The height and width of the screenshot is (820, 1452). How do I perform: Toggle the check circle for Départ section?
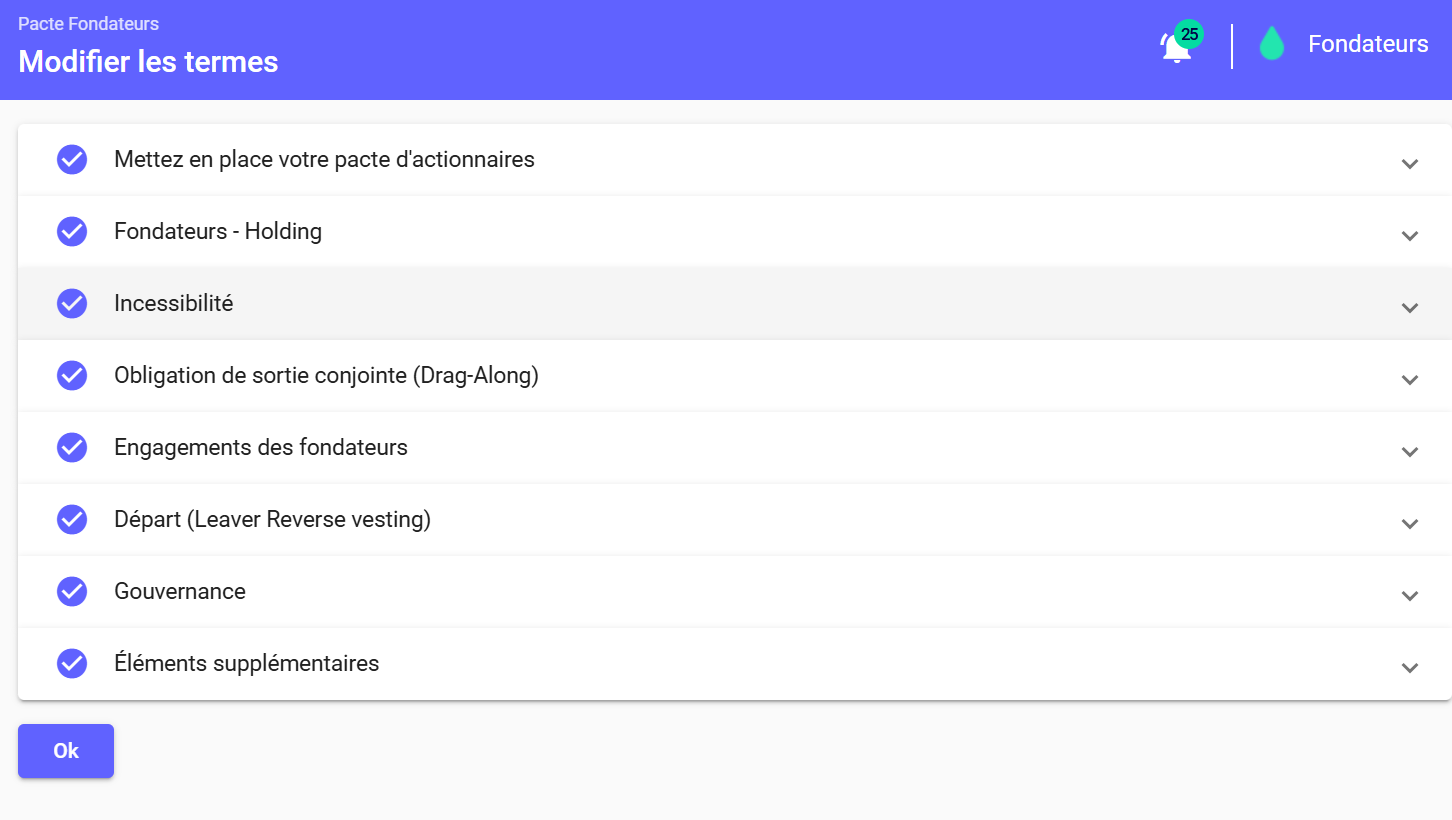point(72,519)
